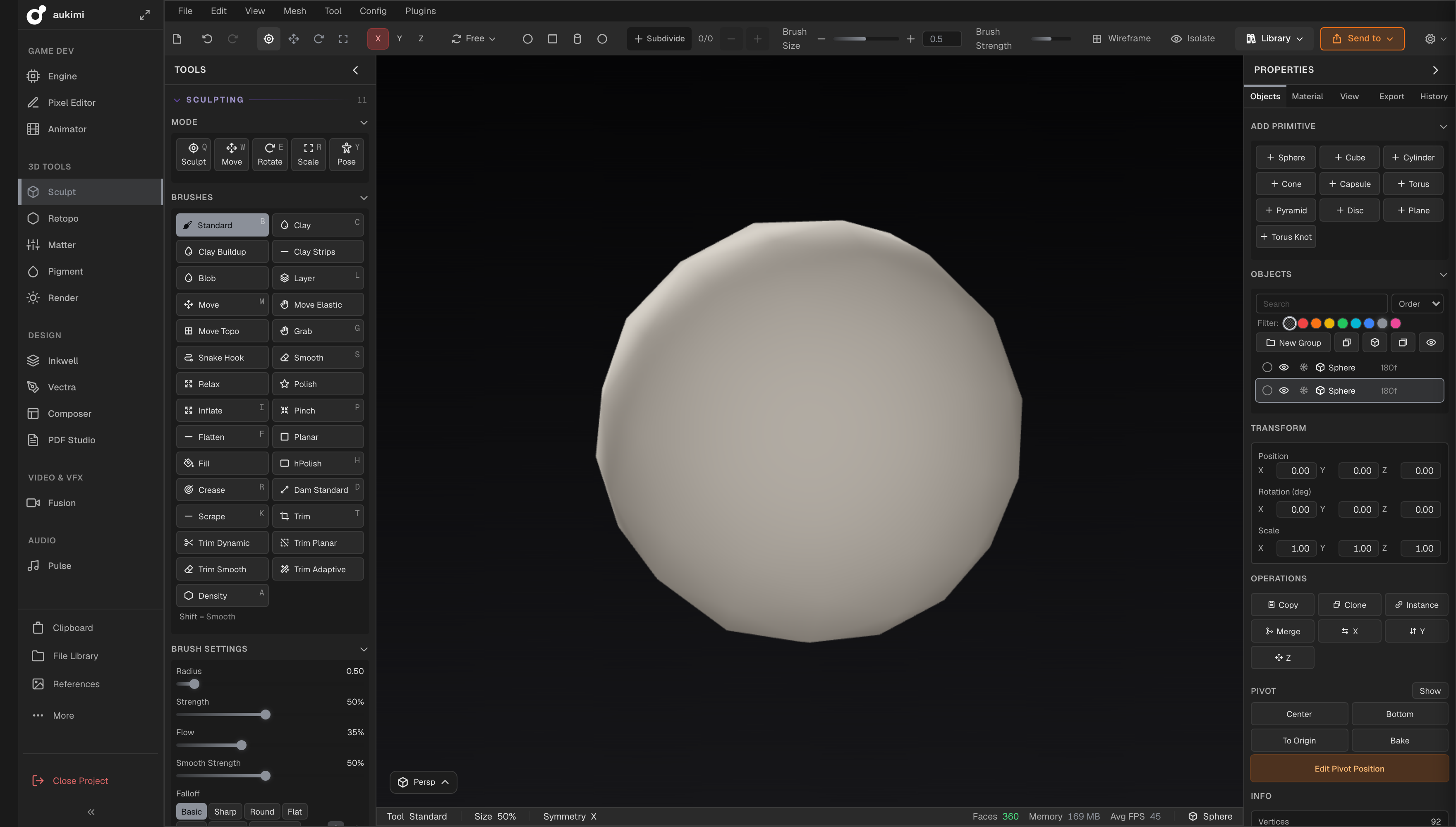This screenshot has width=1456, height=827.
Task: Select the Trim Adaptive brush
Action: (x=318, y=569)
